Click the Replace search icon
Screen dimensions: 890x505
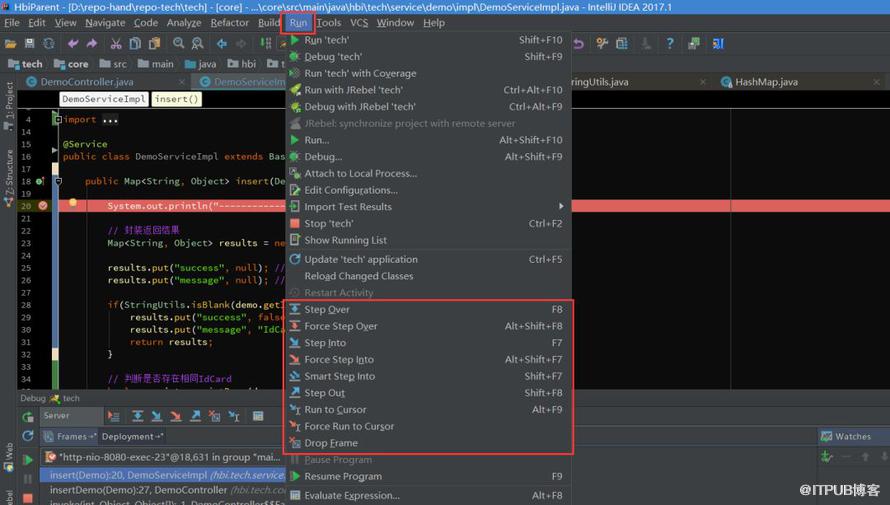(198, 44)
